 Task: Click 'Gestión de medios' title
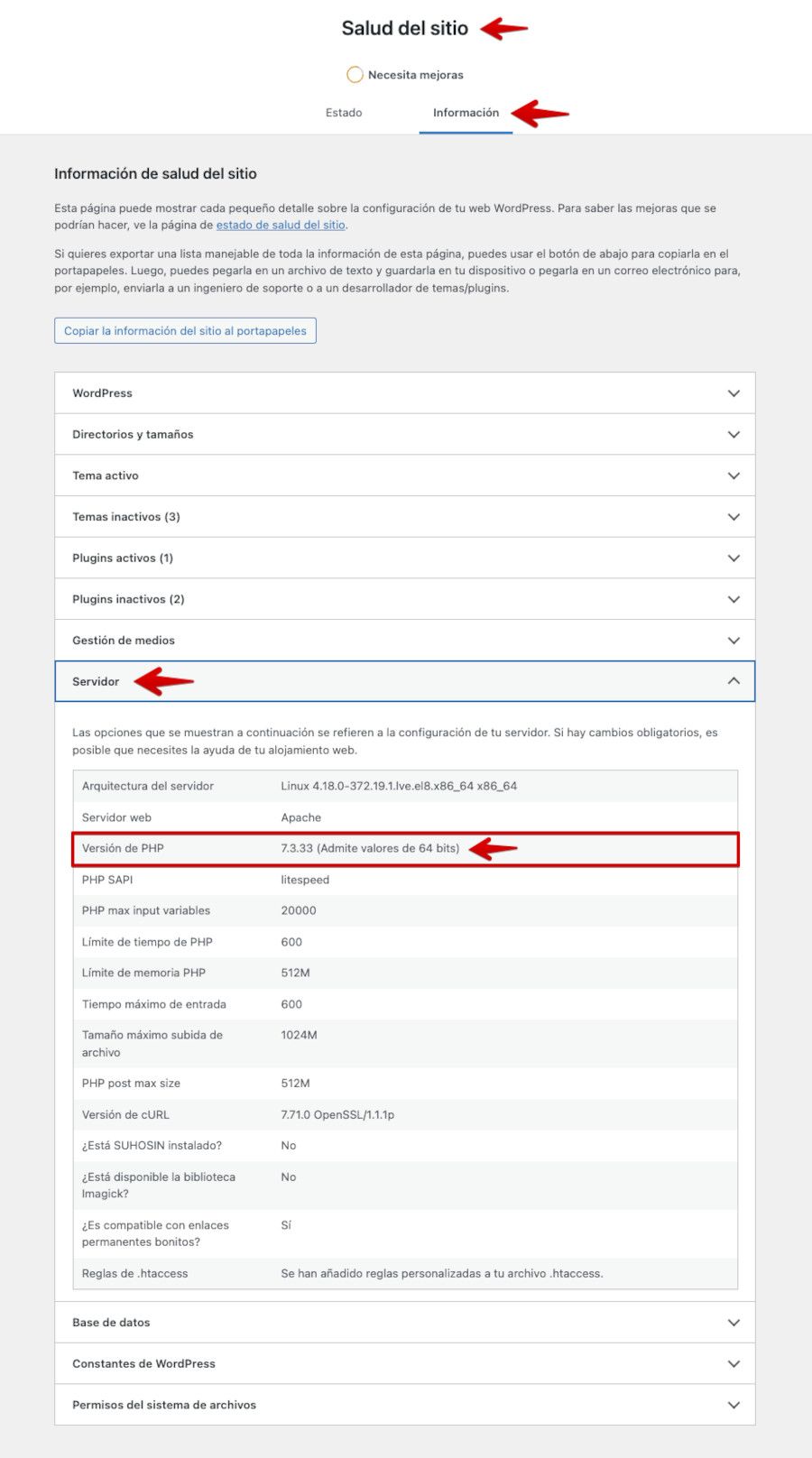click(x=124, y=641)
